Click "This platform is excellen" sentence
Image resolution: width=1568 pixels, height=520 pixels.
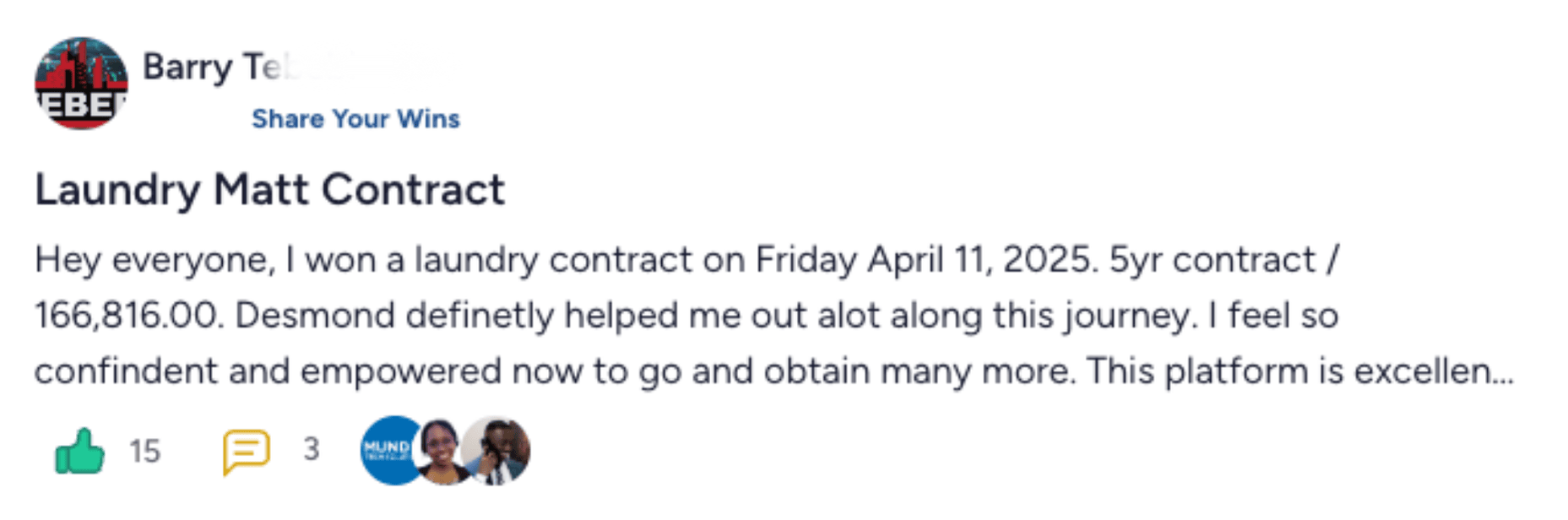(1288, 371)
